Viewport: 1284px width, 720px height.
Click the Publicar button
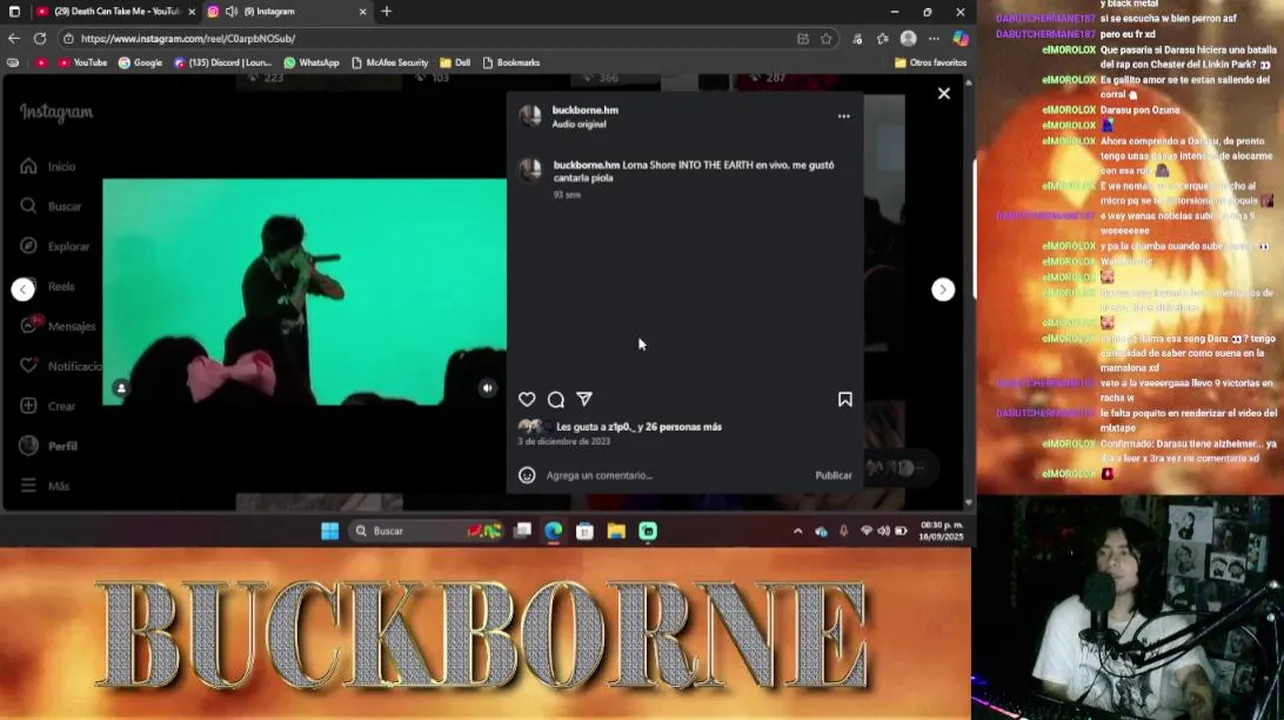point(833,475)
